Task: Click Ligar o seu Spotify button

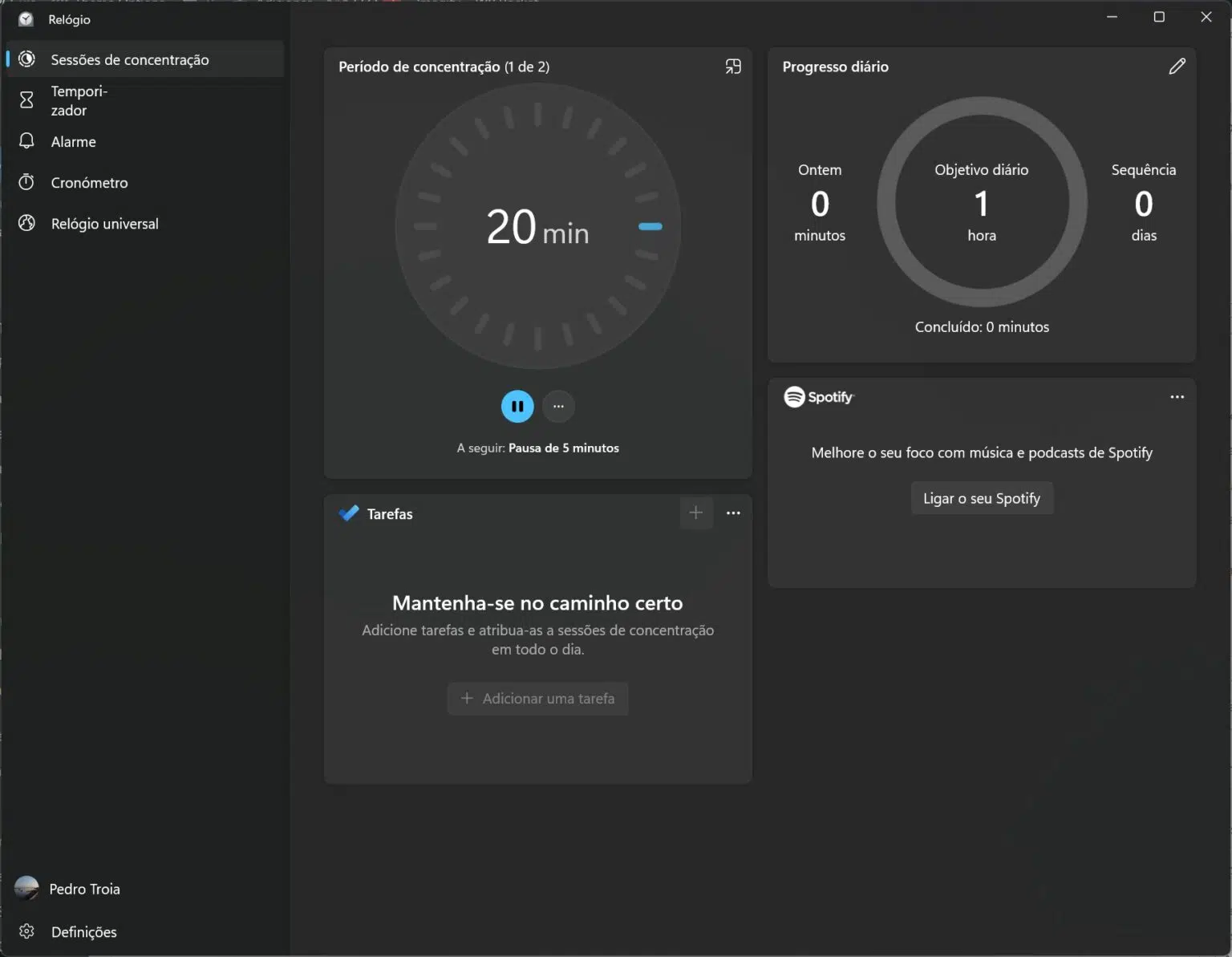Action: tap(981, 498)
